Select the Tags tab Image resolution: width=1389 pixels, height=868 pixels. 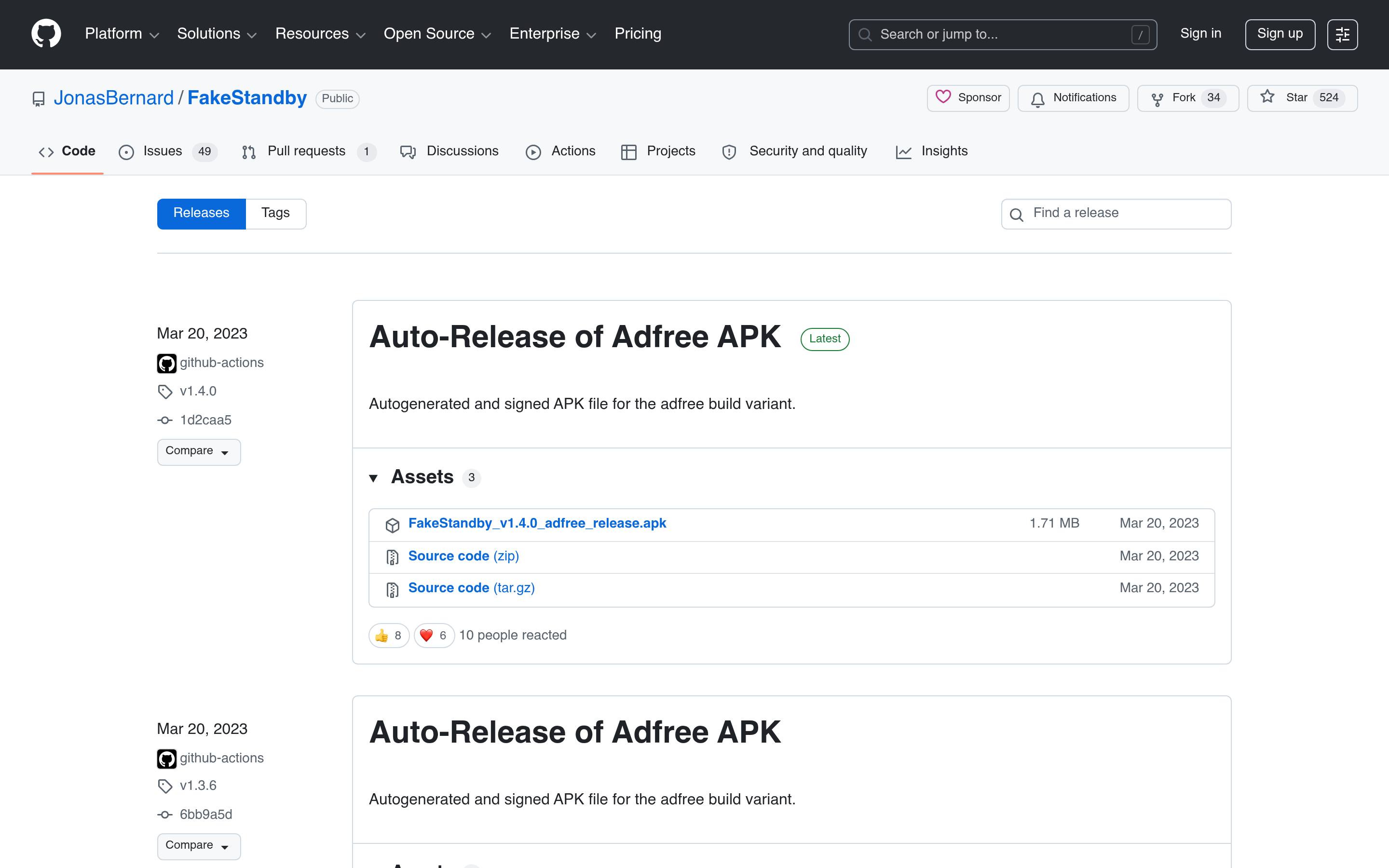(275, 214)
